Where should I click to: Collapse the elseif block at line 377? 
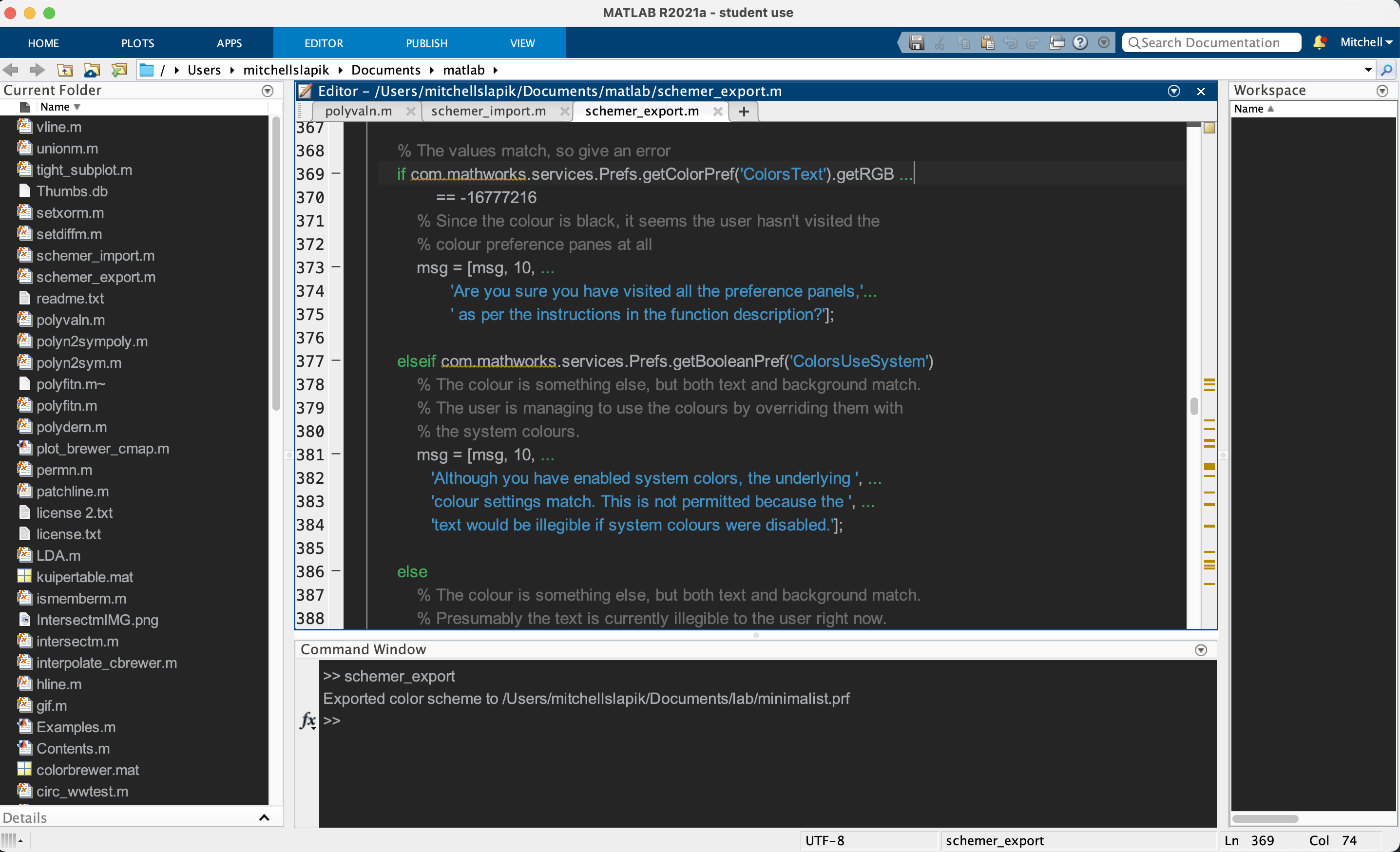point(336,360)
